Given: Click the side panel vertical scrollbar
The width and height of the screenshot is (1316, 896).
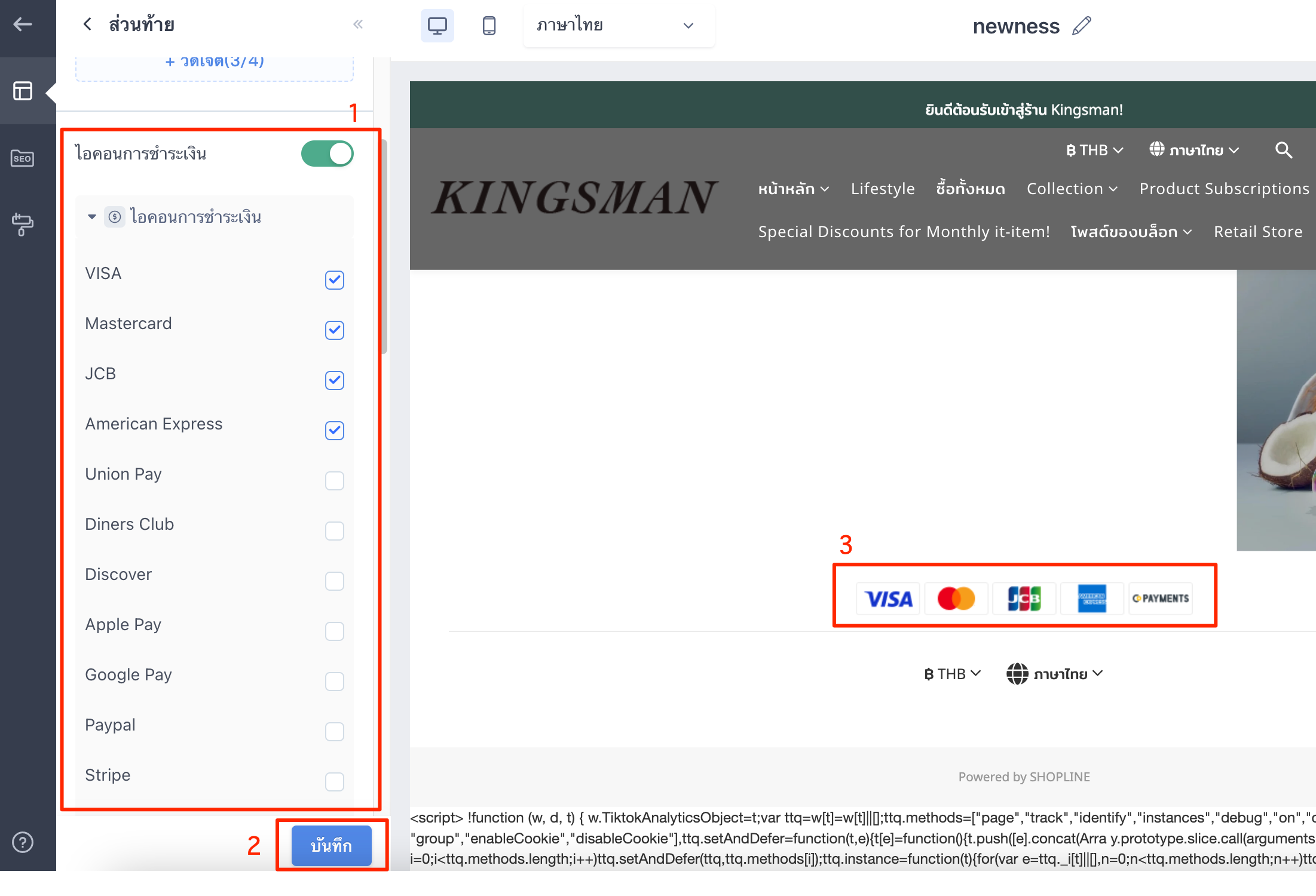Looking at the screenshot, I should (x=384, y=247).
